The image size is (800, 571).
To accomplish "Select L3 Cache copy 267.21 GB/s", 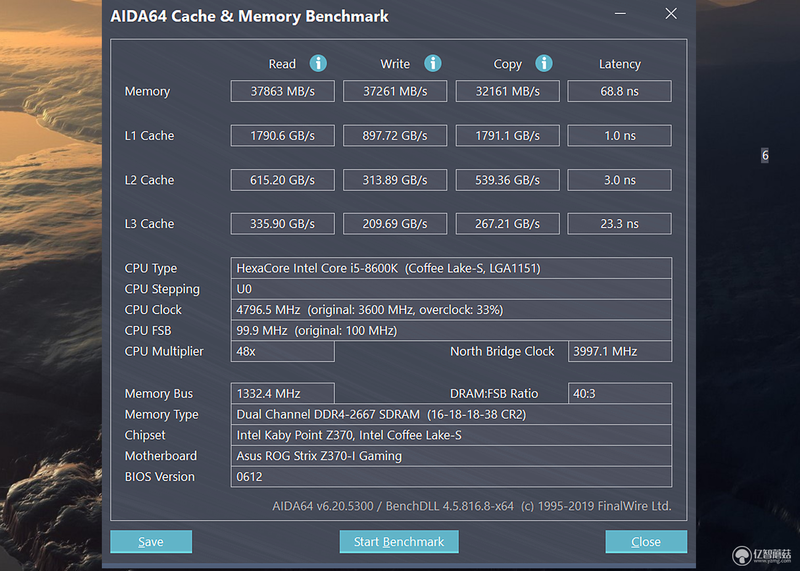I will [508, 224].
